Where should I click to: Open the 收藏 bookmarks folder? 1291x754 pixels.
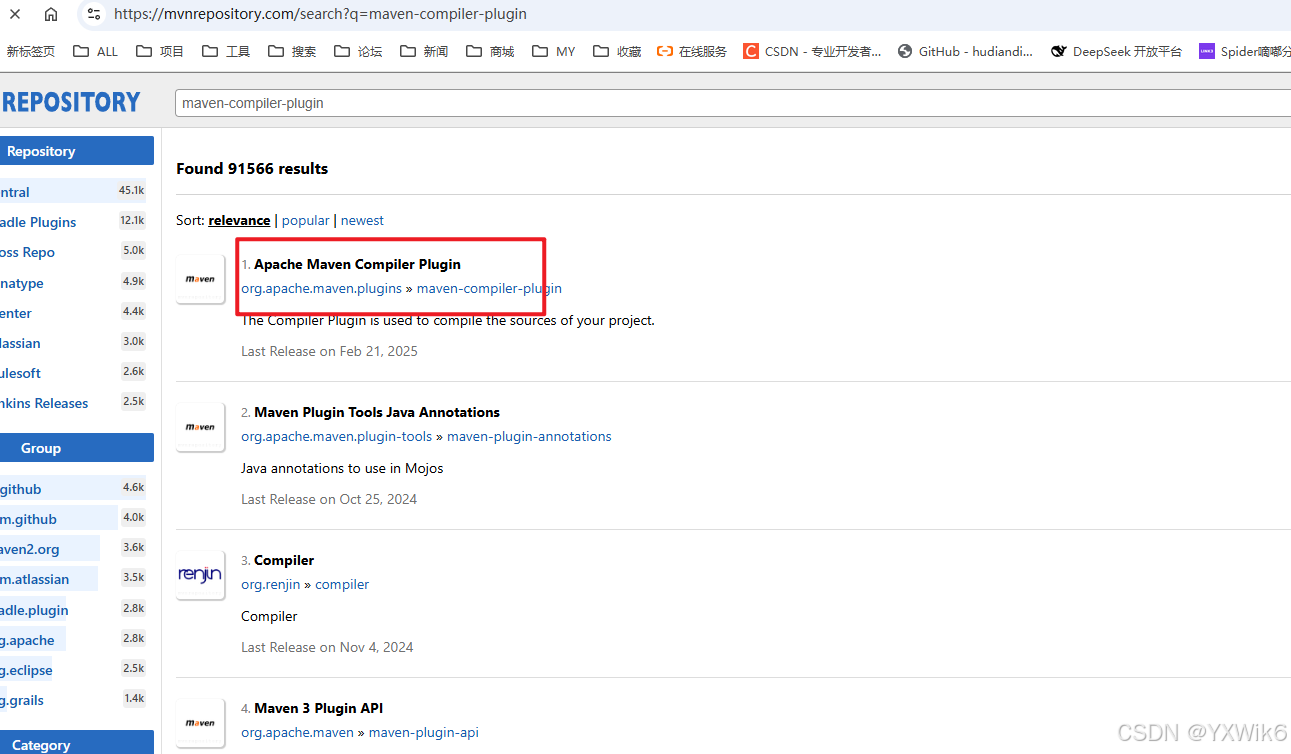coord(617,51)
